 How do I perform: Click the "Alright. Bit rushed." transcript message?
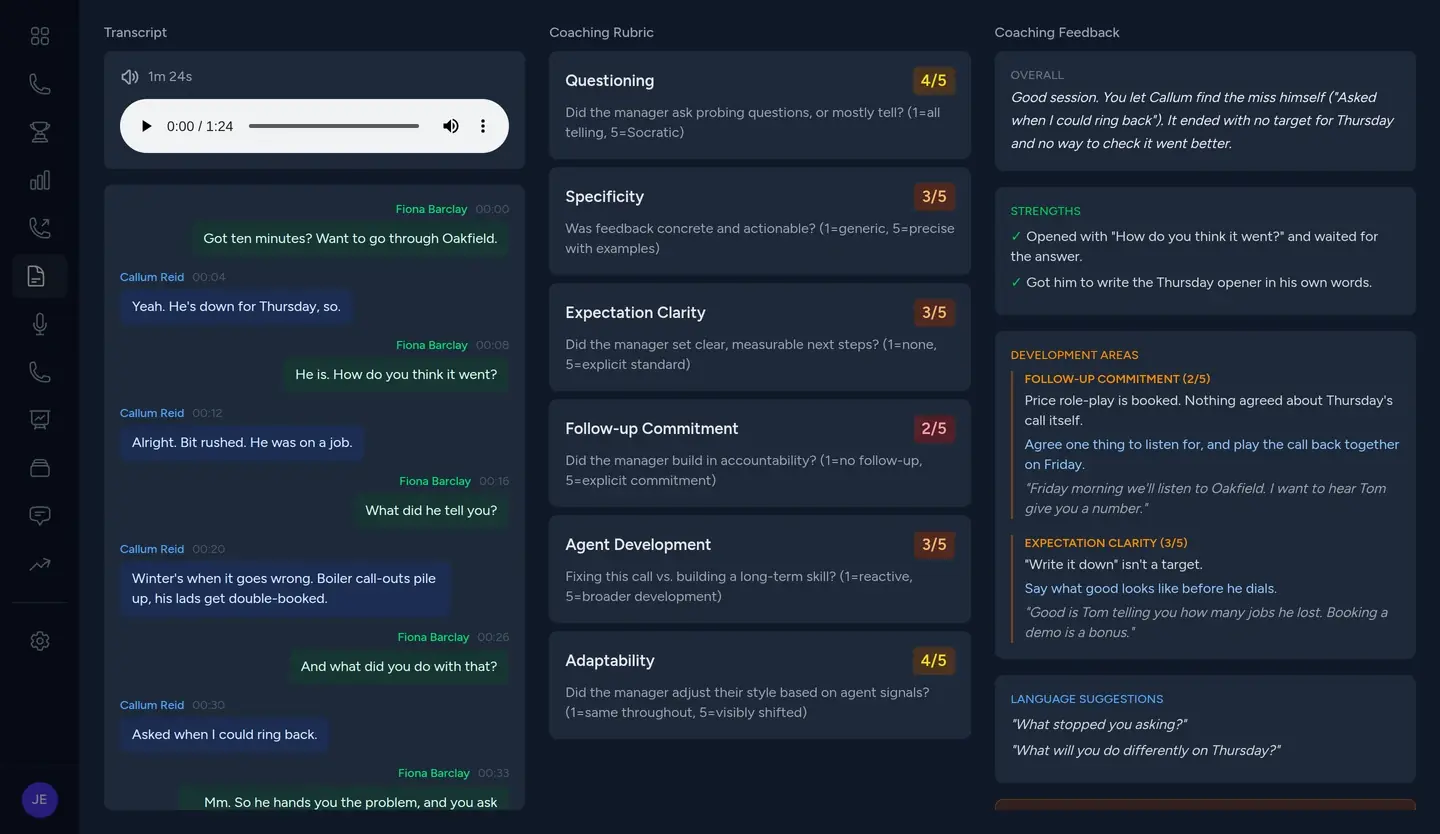coord(242,443)
